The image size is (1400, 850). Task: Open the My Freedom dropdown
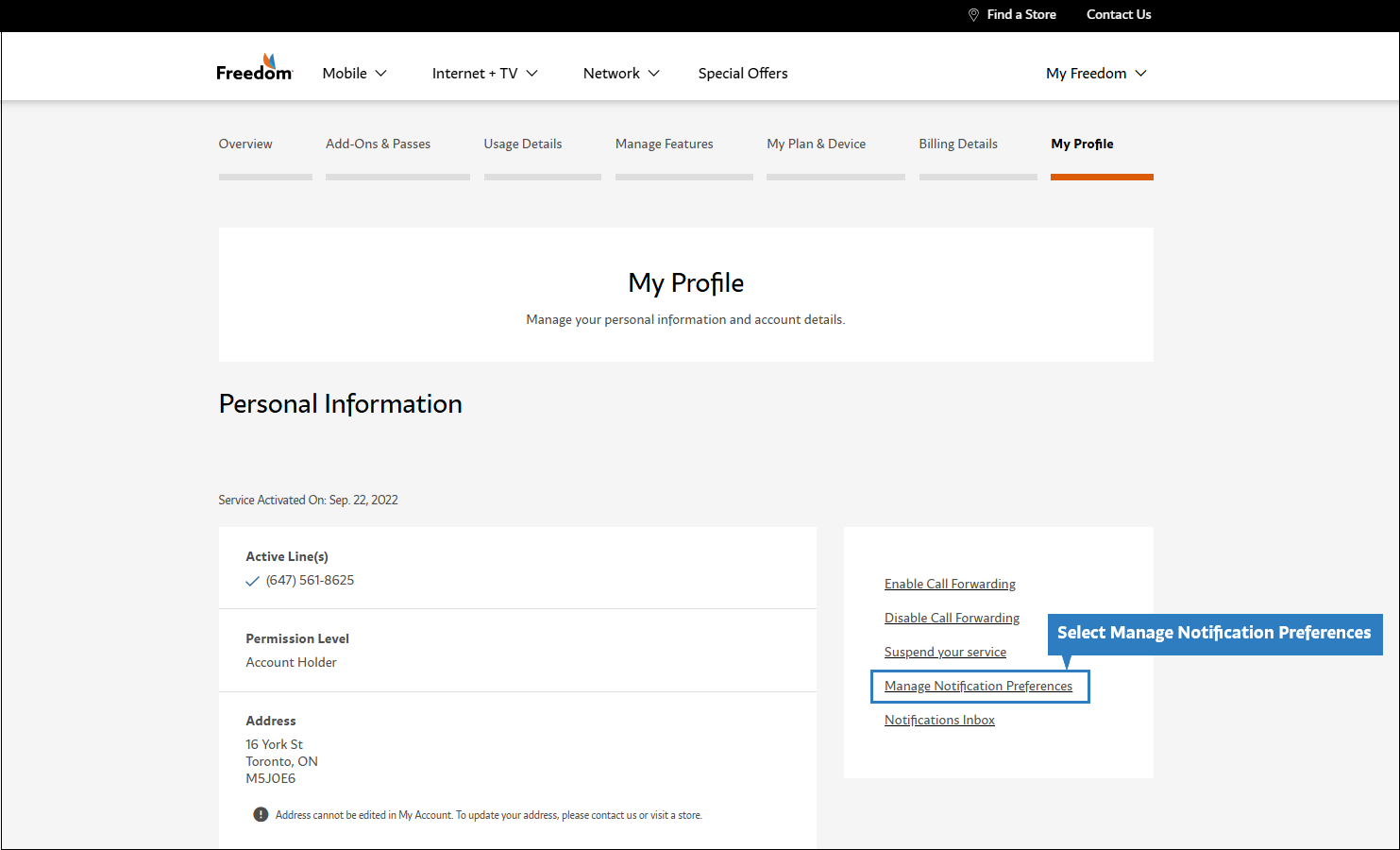click(x=1096, y=73)
